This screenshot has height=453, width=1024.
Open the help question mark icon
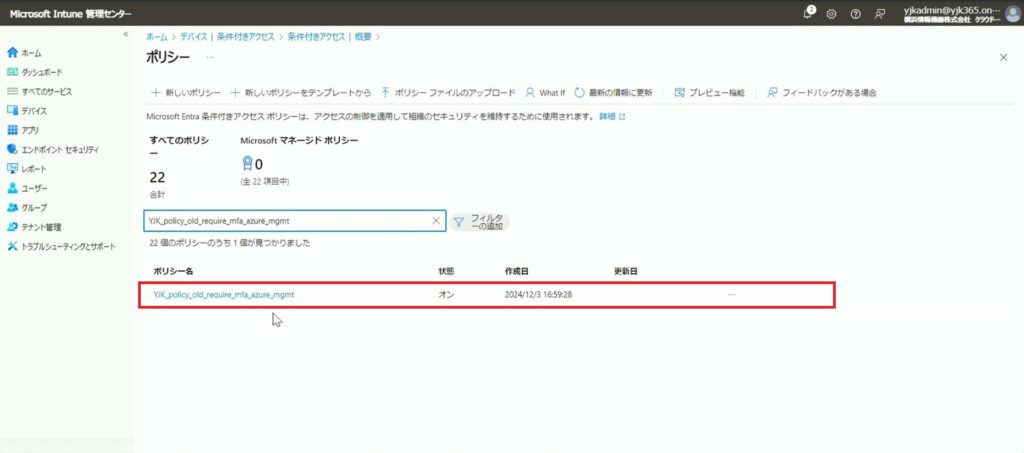click(856, 14)
